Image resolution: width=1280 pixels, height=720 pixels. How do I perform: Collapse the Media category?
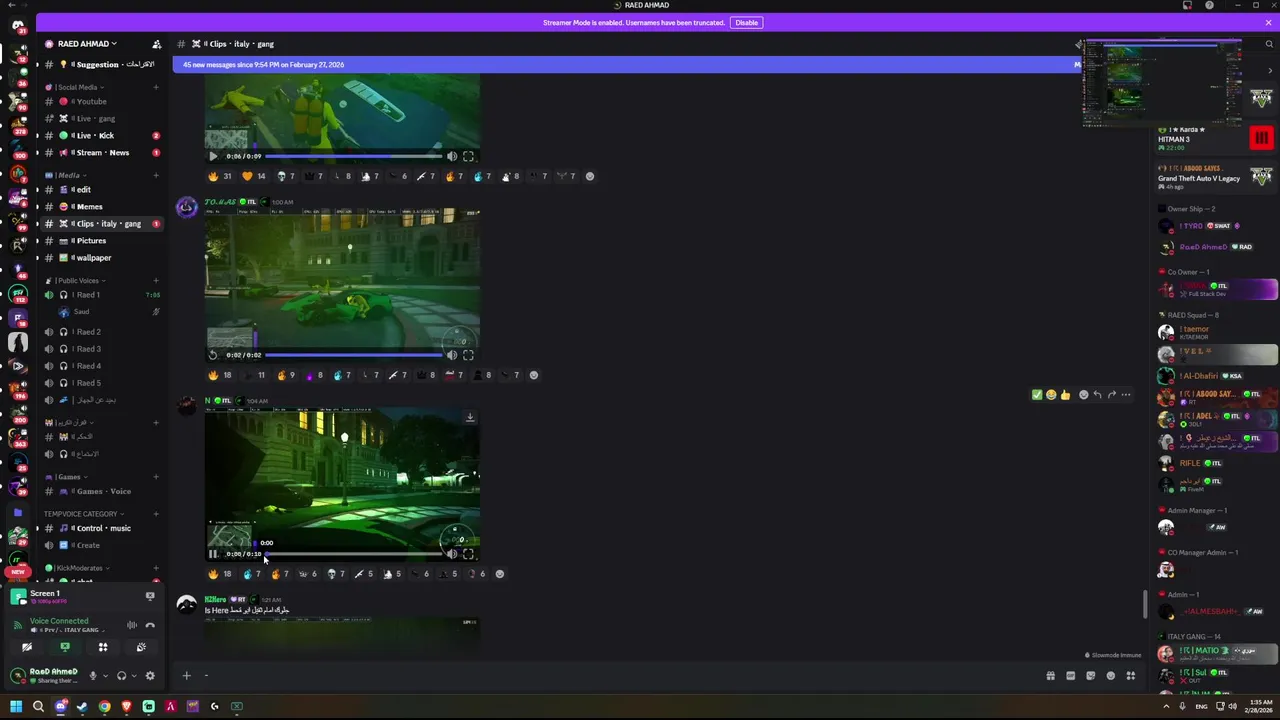tap(68, 175)
